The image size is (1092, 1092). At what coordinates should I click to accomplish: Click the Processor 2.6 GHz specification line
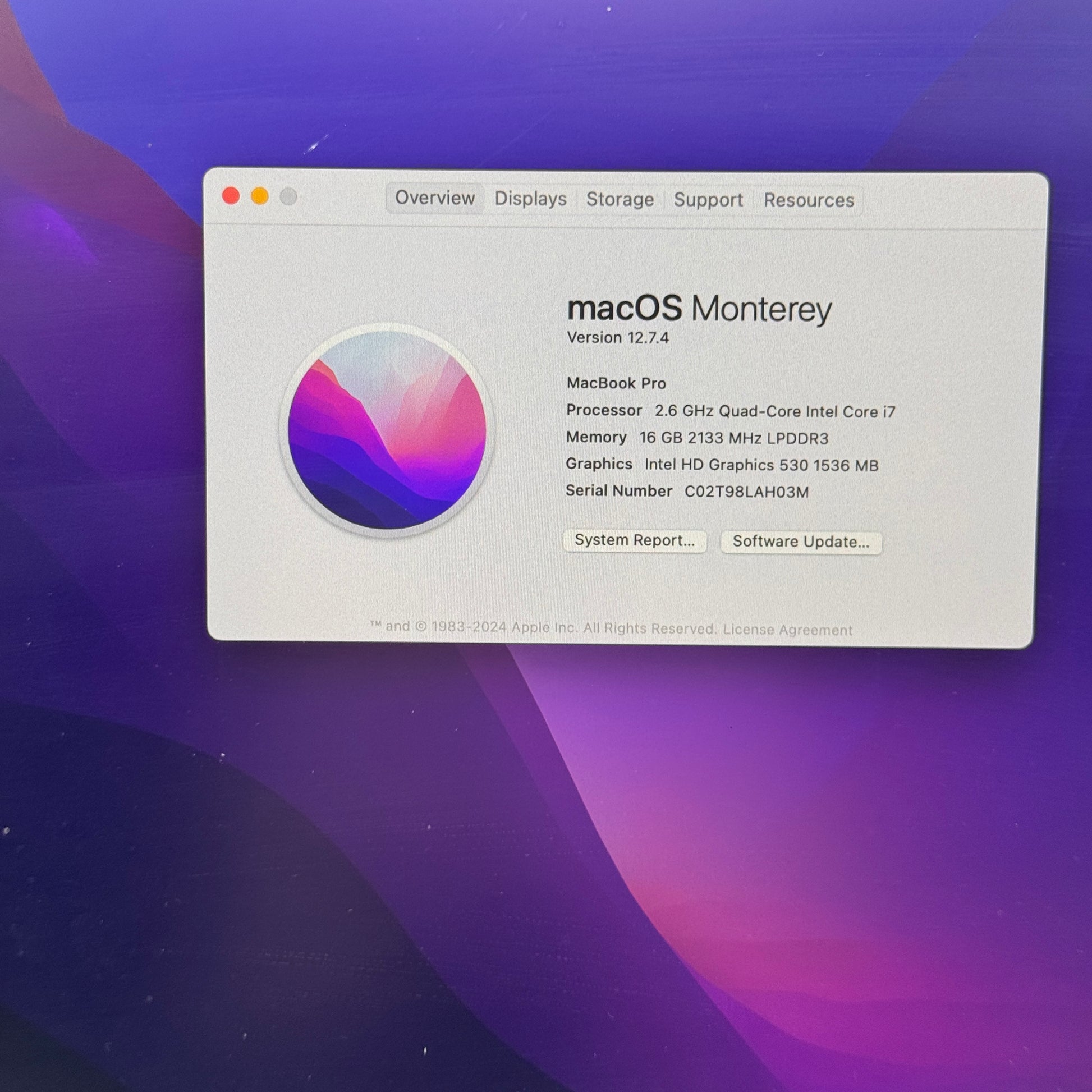(x=731, y=411)
